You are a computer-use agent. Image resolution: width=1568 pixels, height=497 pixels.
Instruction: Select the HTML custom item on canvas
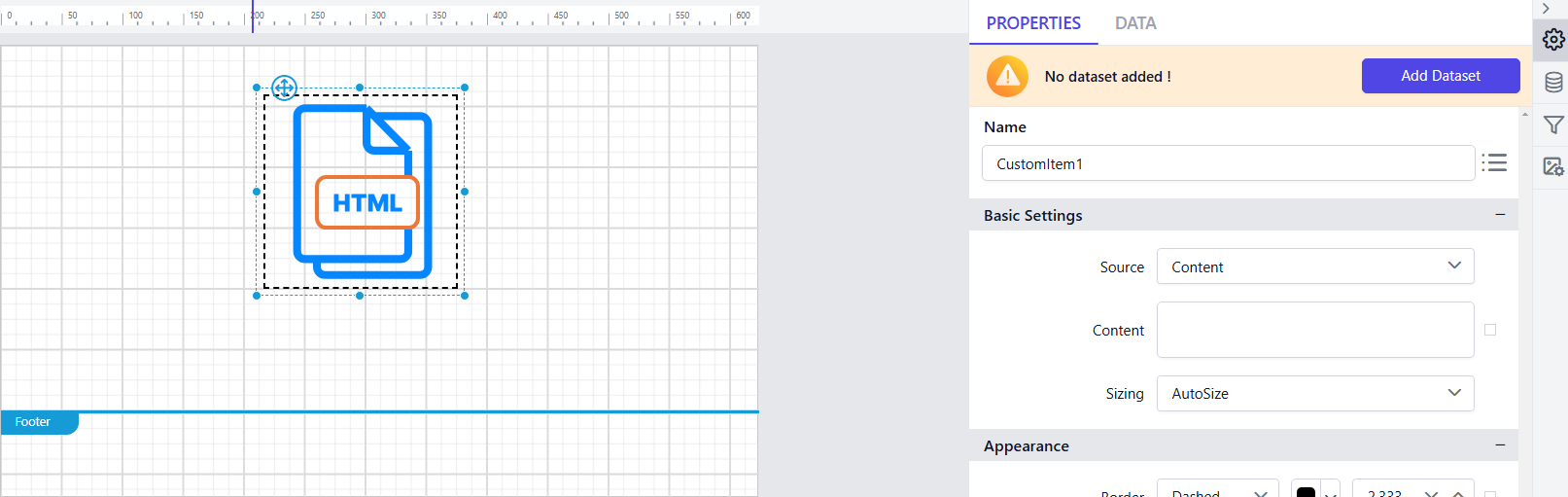[x=362, y=192]
